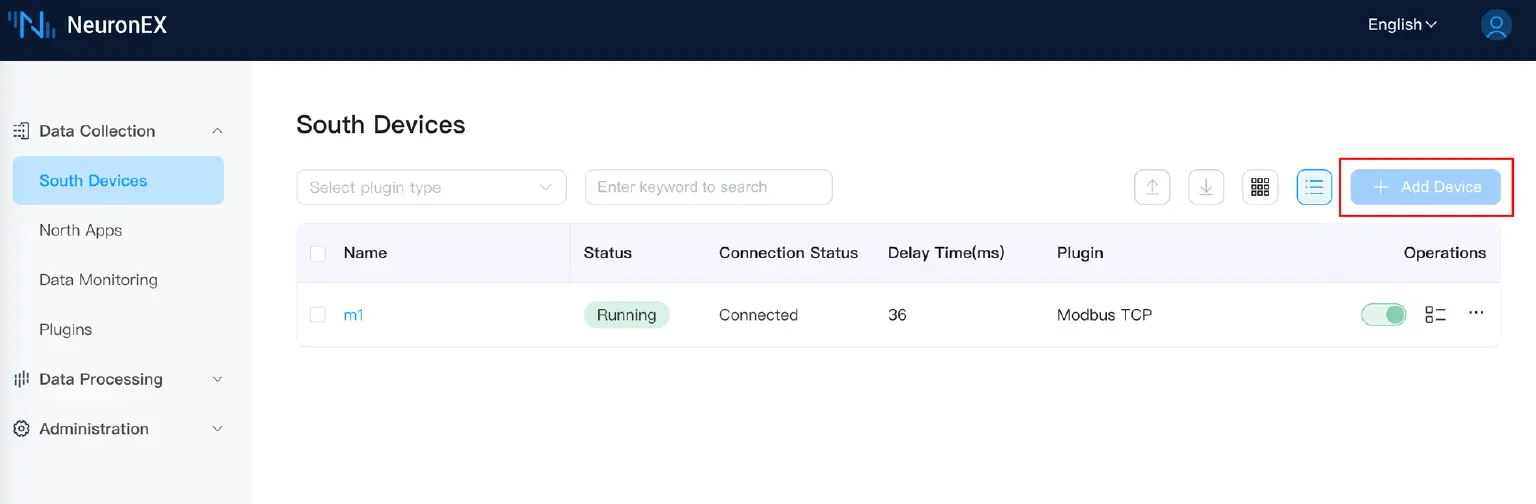1536x504 pixels.
Task: Switch to card grid view
Action: coord(1260,187)
